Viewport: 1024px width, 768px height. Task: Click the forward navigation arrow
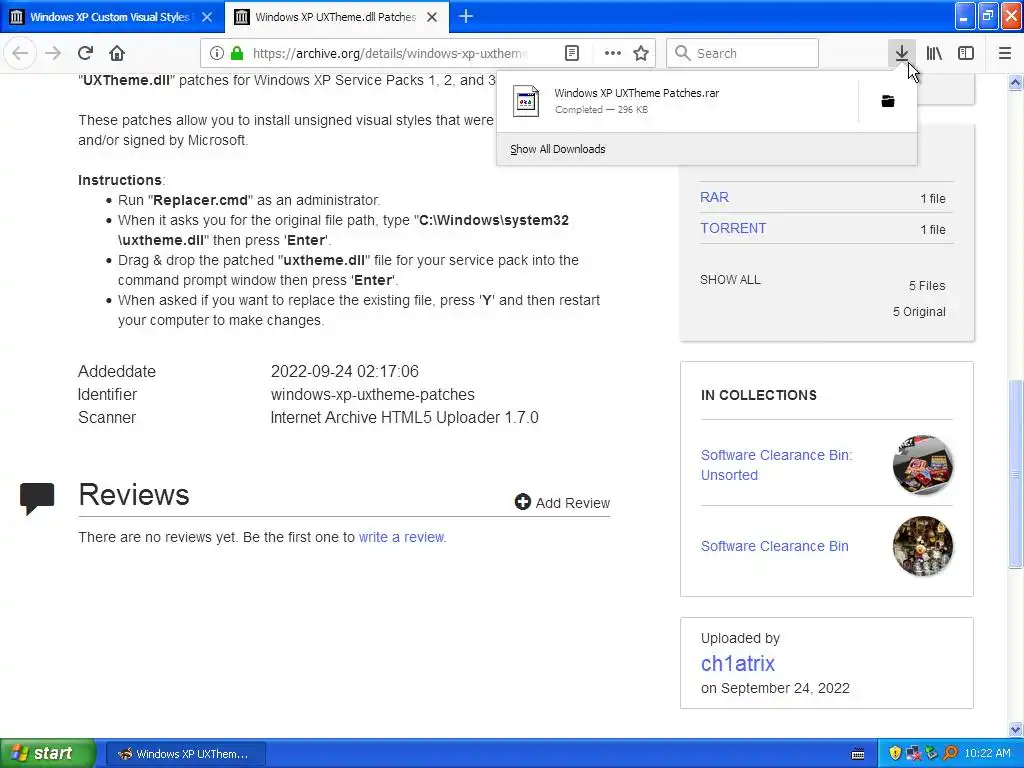(x=53, y=53)
